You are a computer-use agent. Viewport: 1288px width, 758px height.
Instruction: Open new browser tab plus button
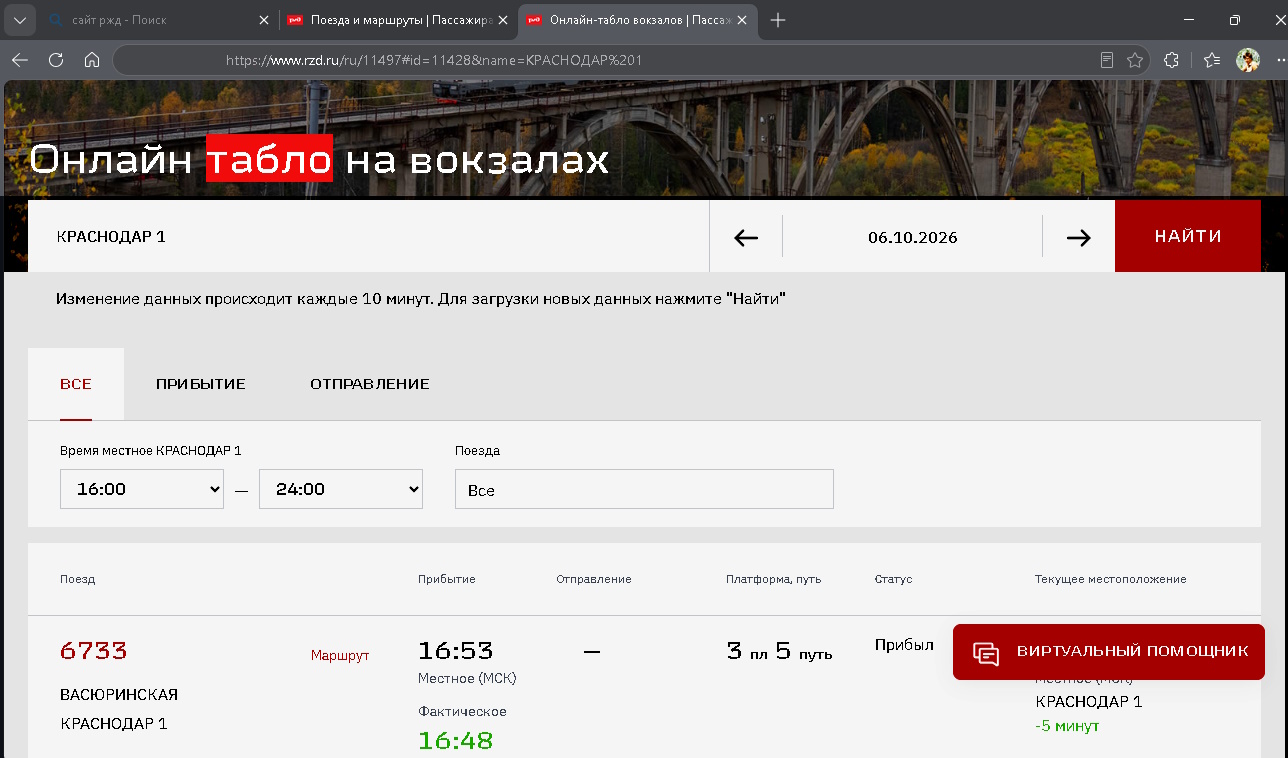click(x=778, y=20)
